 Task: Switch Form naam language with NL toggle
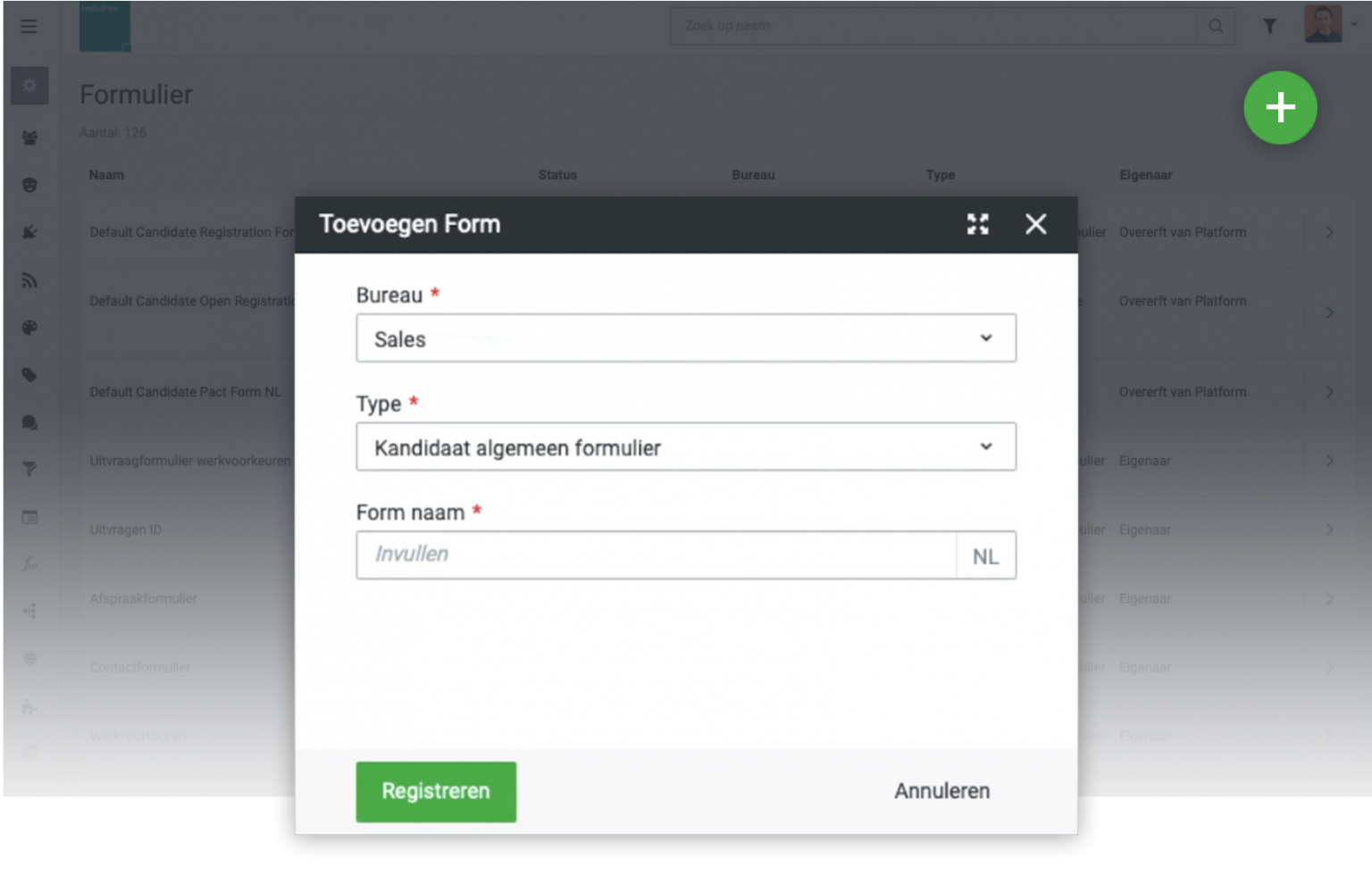click(985, 555)
